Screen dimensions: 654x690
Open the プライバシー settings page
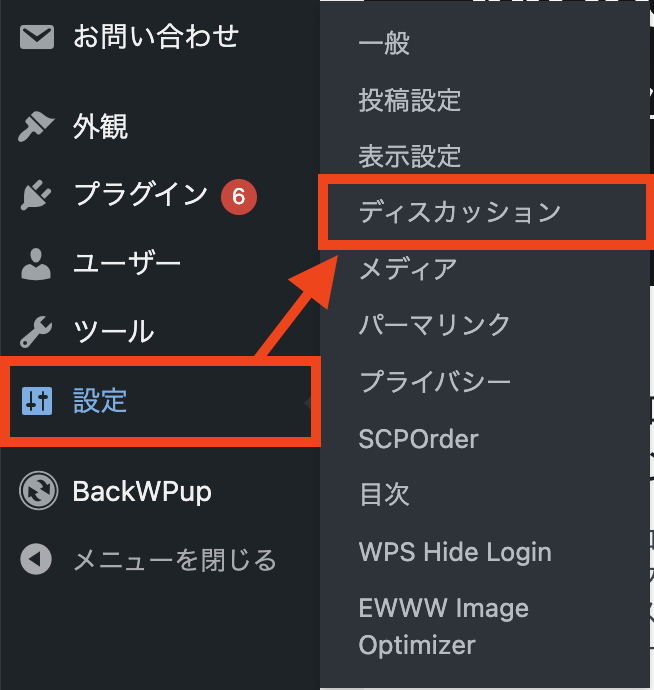click(435, 382)
